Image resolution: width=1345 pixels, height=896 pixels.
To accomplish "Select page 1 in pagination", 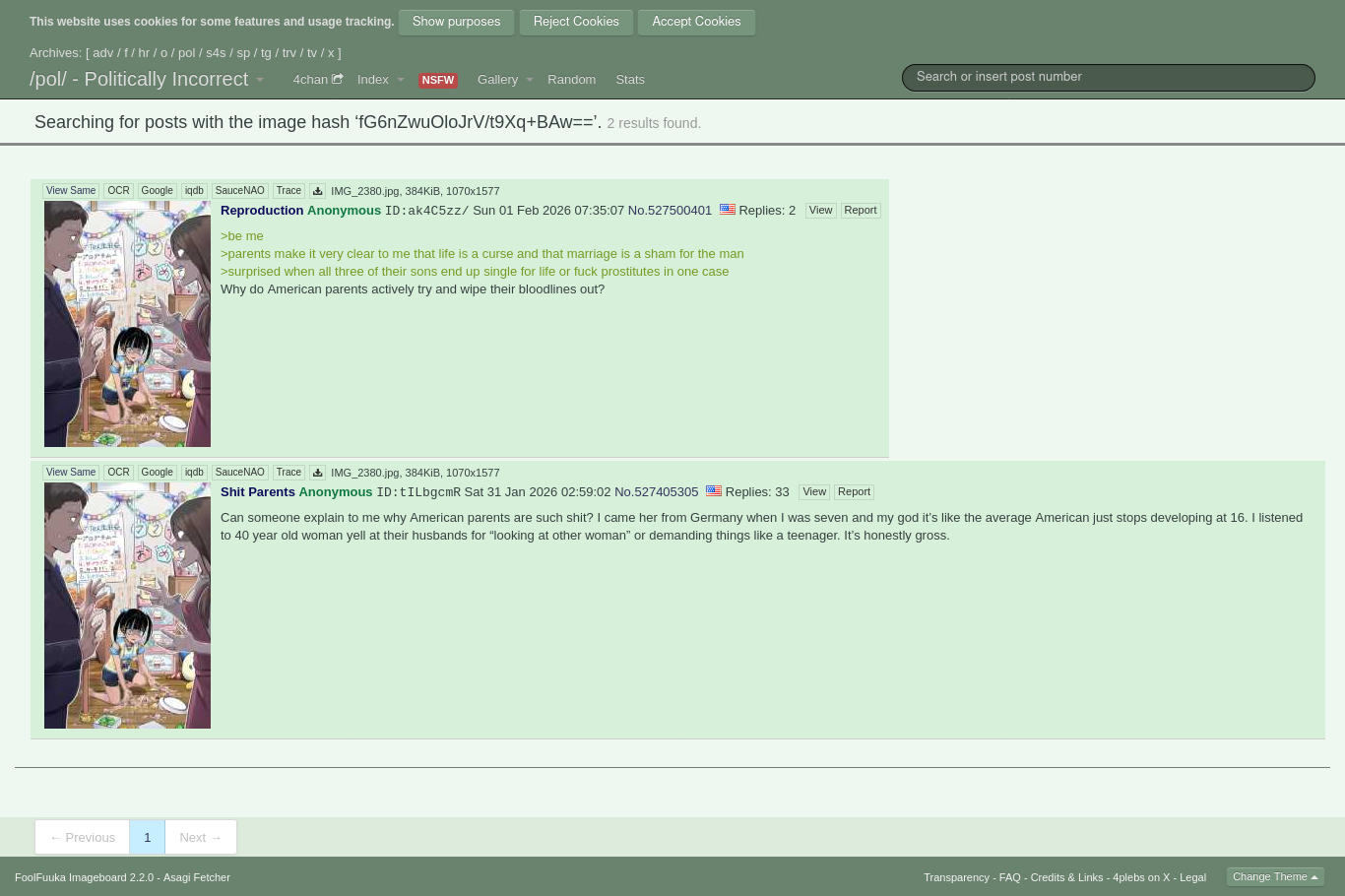I will coord(147,837).
